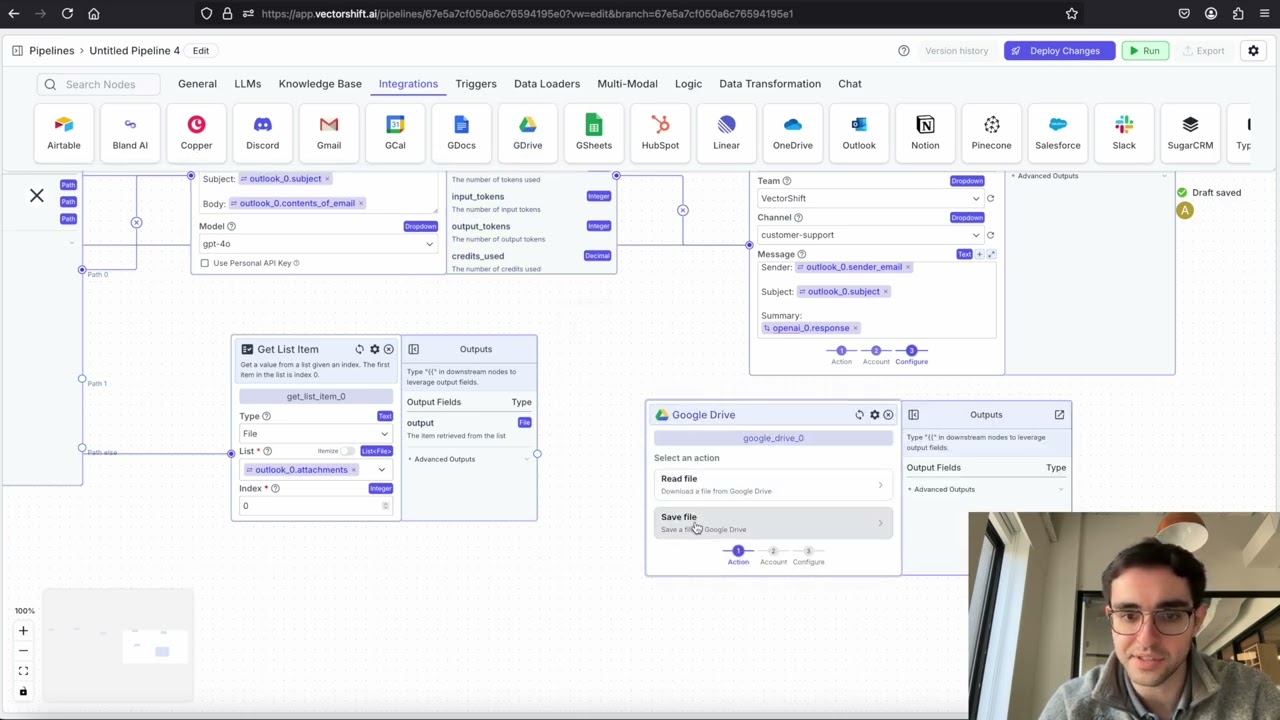
Task: Zoom in on the canvas
Action: [x=23, y=631]
